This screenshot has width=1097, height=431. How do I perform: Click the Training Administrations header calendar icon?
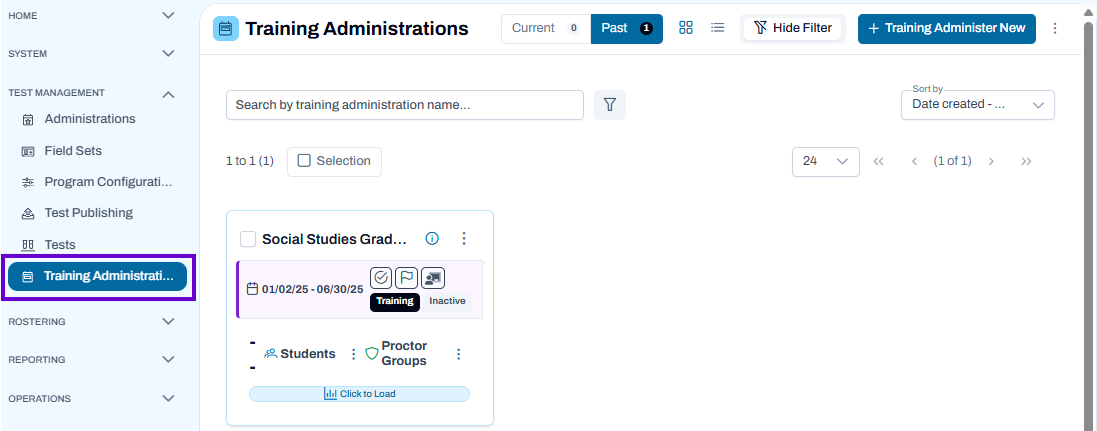pyautogui.click(x=225, y=29)
